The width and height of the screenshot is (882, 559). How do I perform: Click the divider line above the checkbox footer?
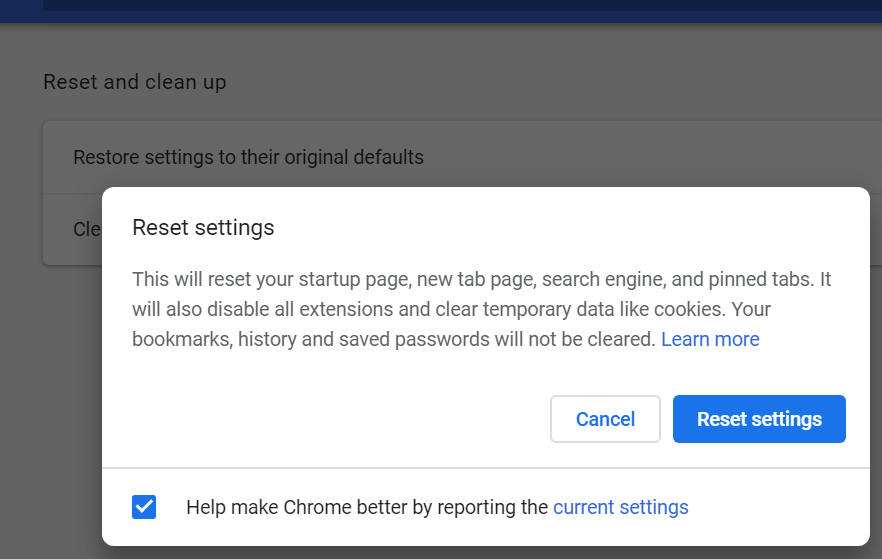486,468
